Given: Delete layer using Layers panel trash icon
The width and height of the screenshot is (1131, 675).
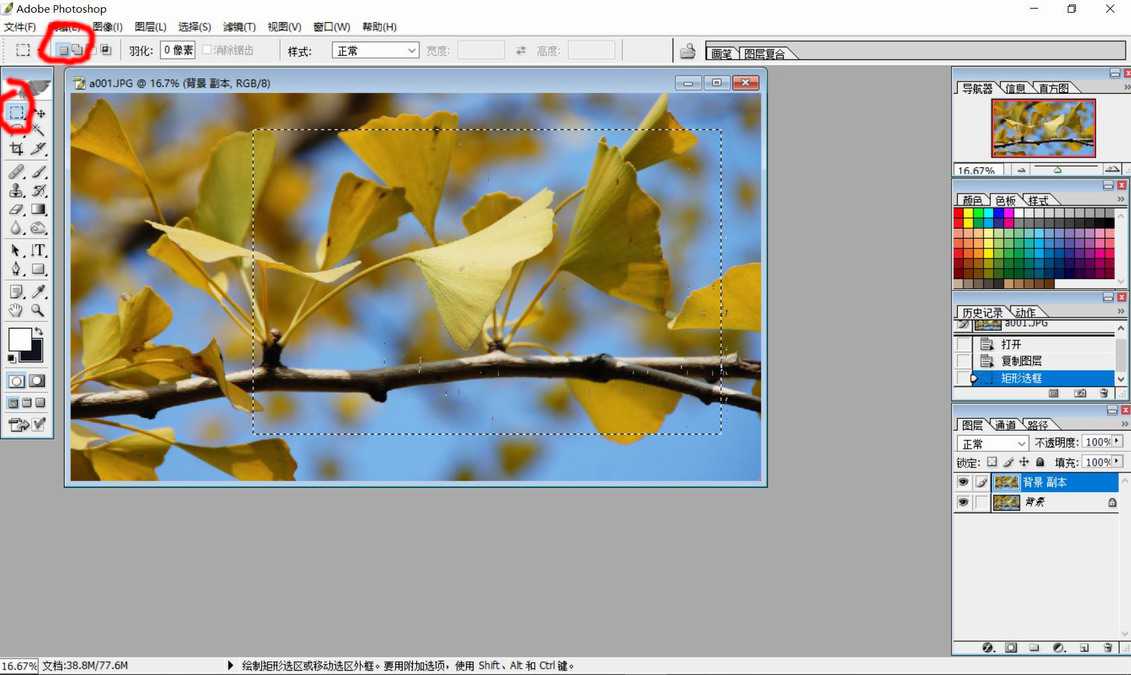Looking at the screenshot, I should [x=1107, y=648].
